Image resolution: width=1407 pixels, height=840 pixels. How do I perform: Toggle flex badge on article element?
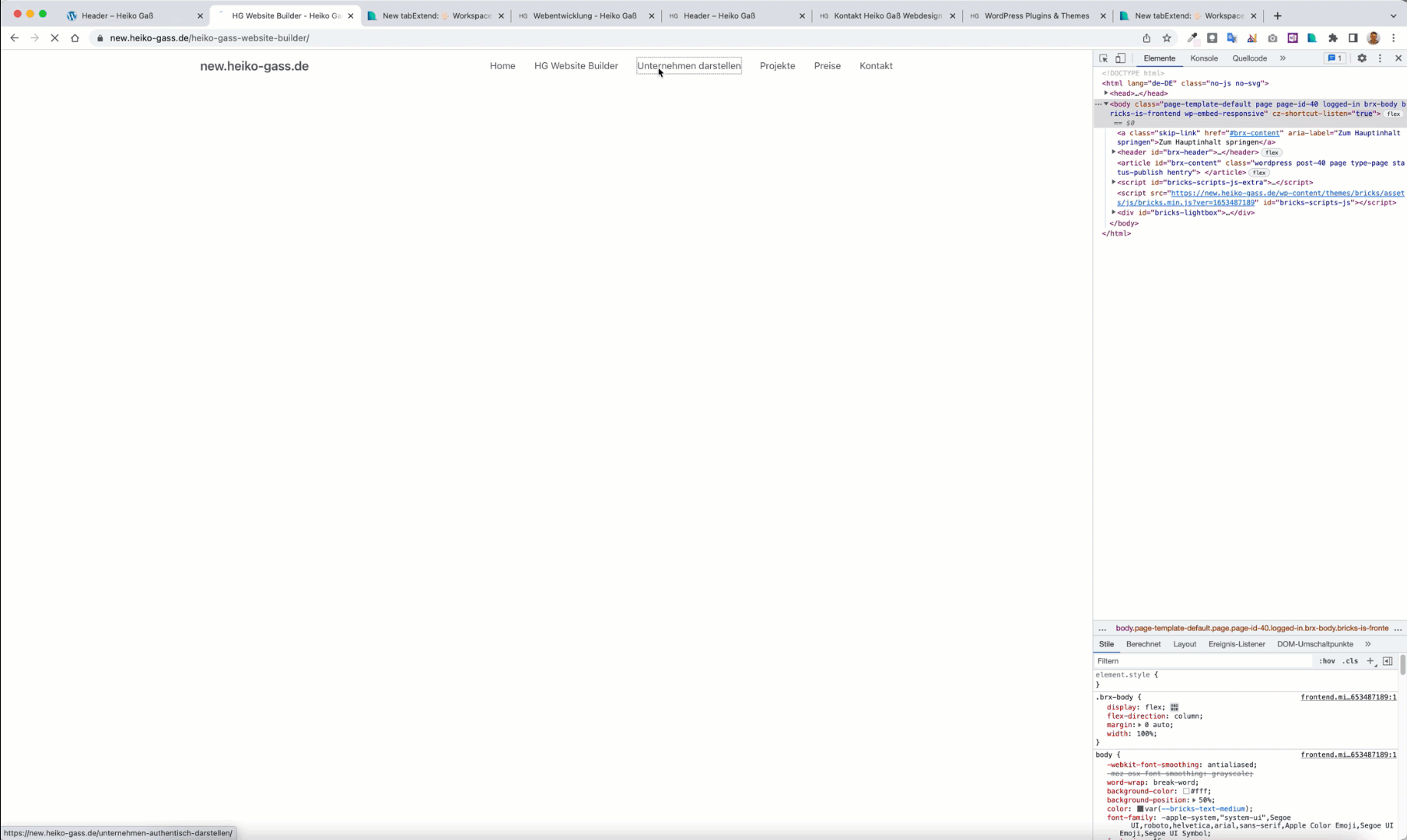1259,173
